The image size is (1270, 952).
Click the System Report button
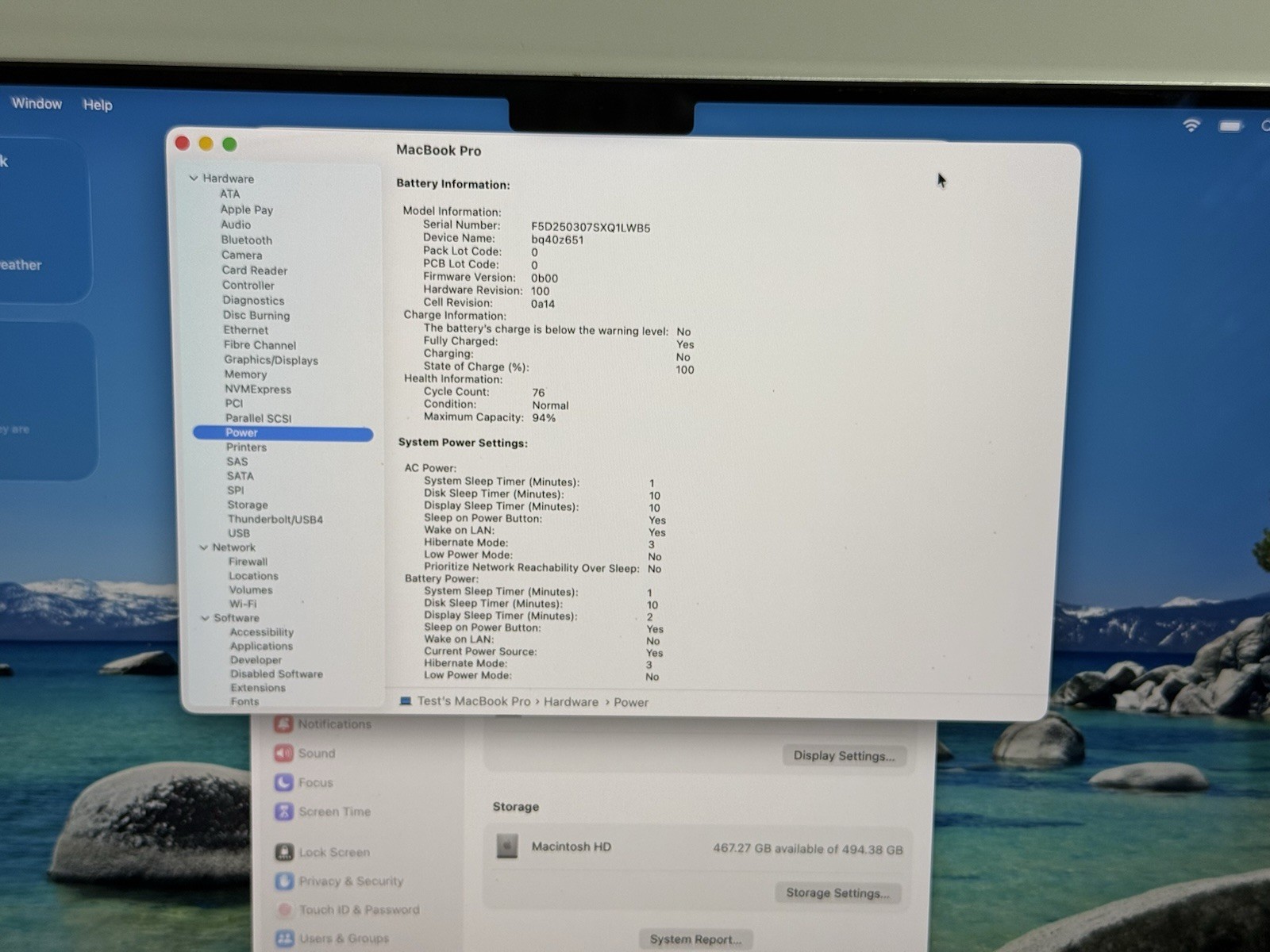pos(696,939)
